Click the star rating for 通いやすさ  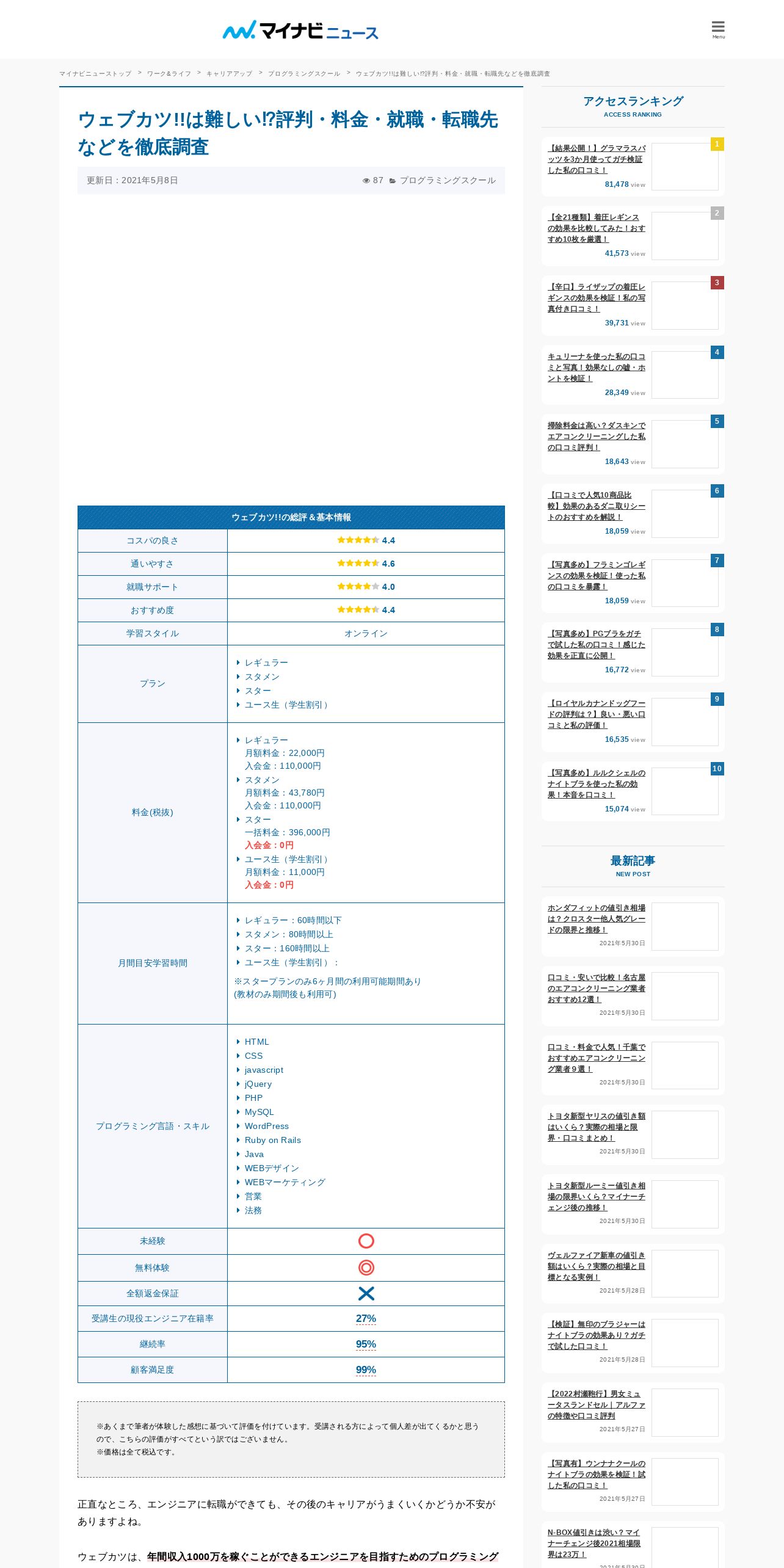pos(358,563)
